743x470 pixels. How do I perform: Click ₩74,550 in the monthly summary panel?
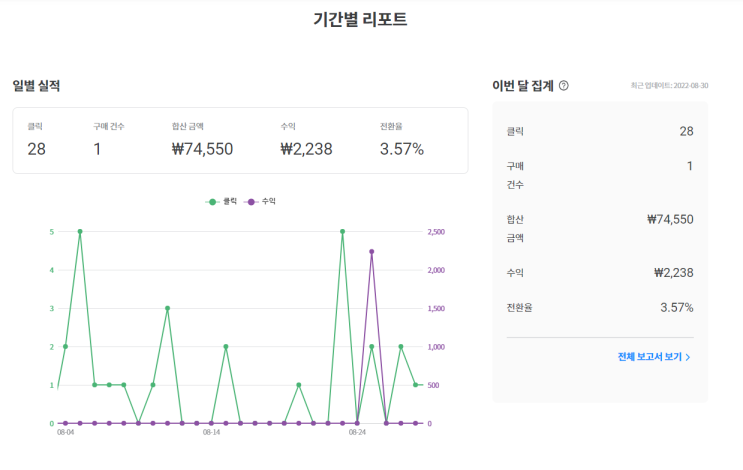coord(670,219)
